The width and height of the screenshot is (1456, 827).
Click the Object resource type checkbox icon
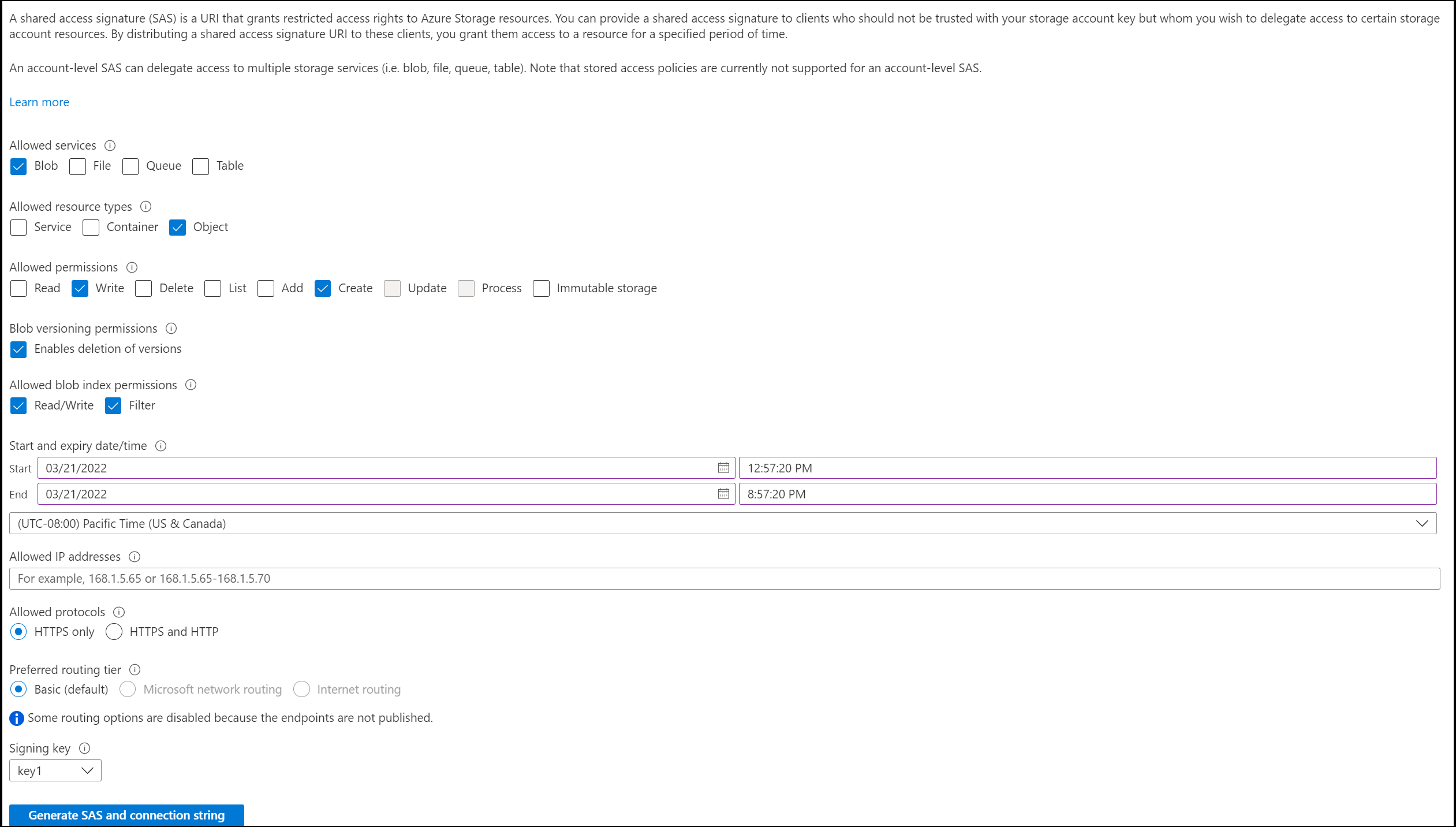click(178, 227)
